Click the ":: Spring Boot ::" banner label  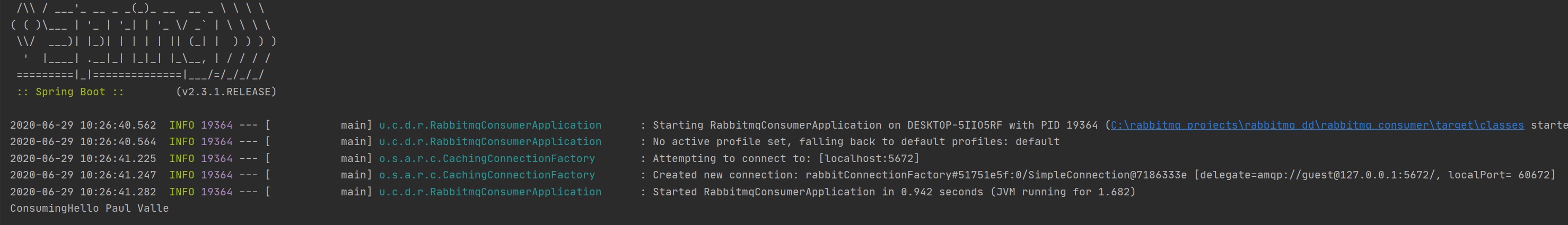coord(70,92)
